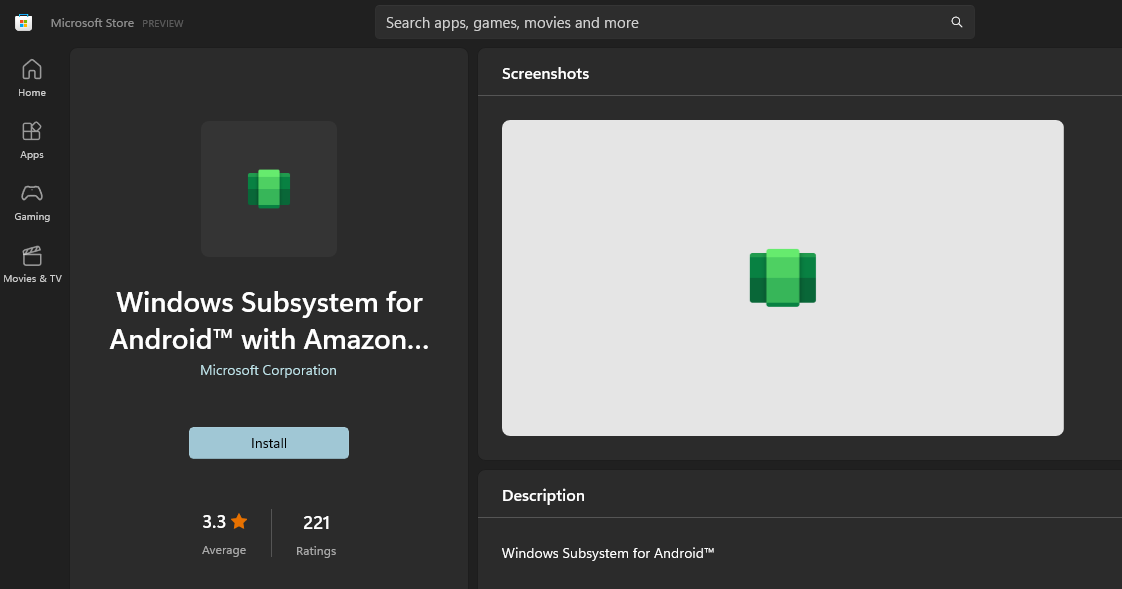Open the Gaming section in the sidebar
This screenshot has height=589, width=1122.
click(32, 202)
